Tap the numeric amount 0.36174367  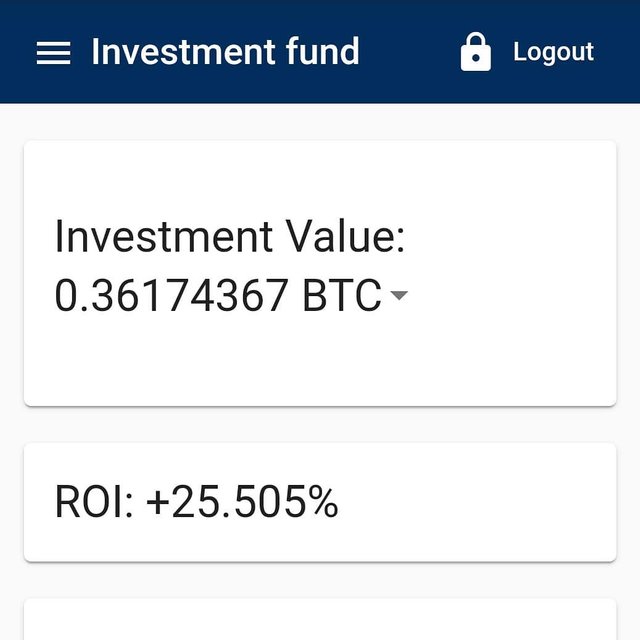point(172,296)
